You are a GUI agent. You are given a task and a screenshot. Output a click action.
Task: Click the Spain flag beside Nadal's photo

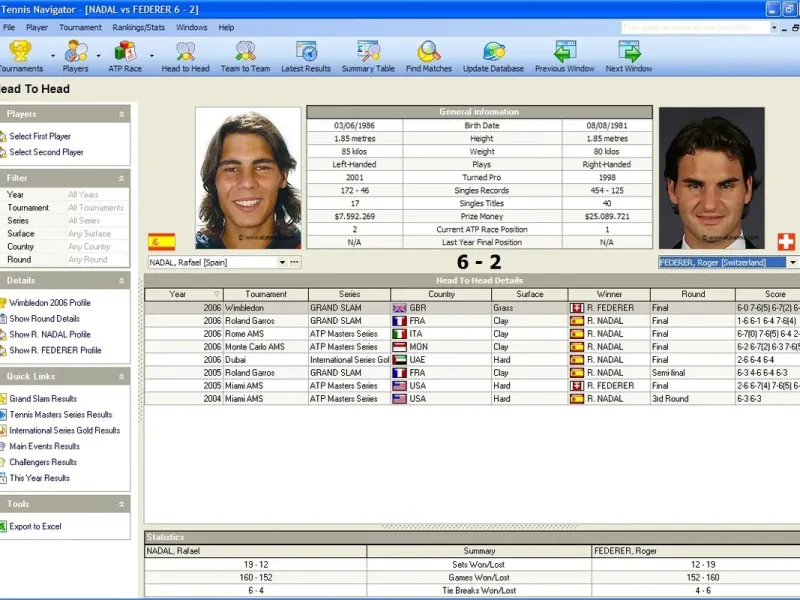point(162,242)
